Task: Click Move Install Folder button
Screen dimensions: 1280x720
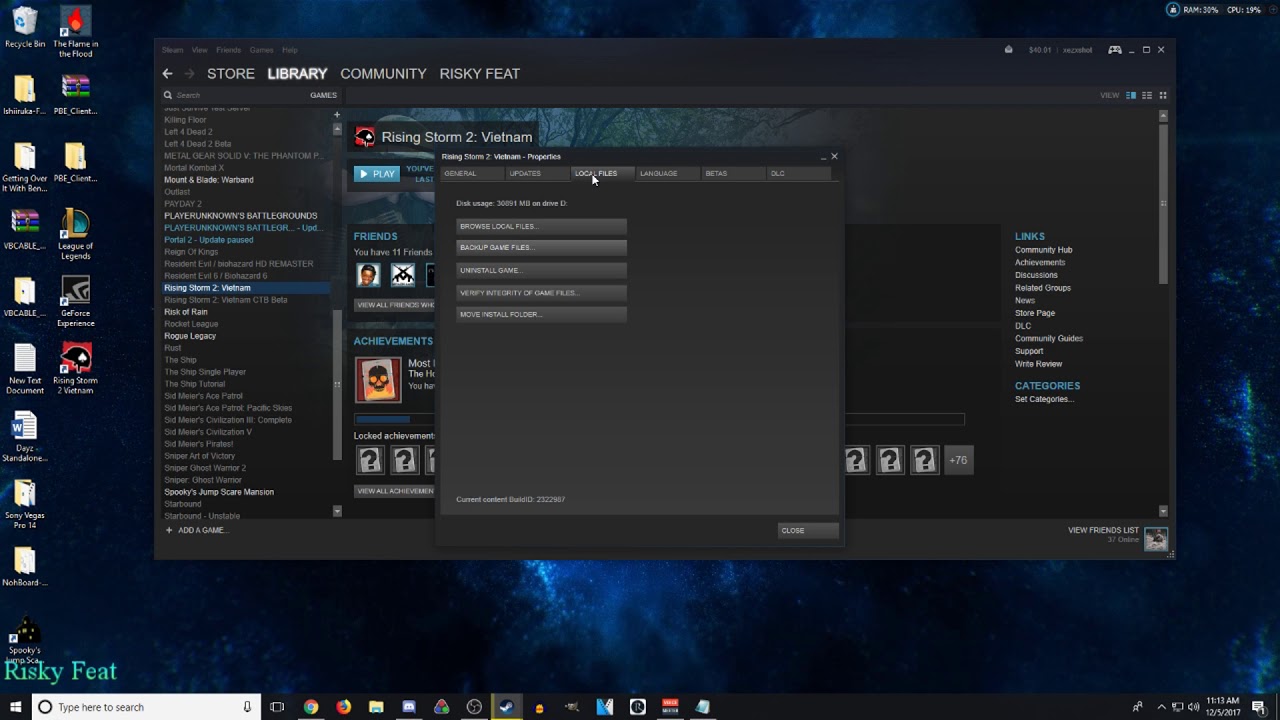Action: pyautogui.click(x=541, y=315)
